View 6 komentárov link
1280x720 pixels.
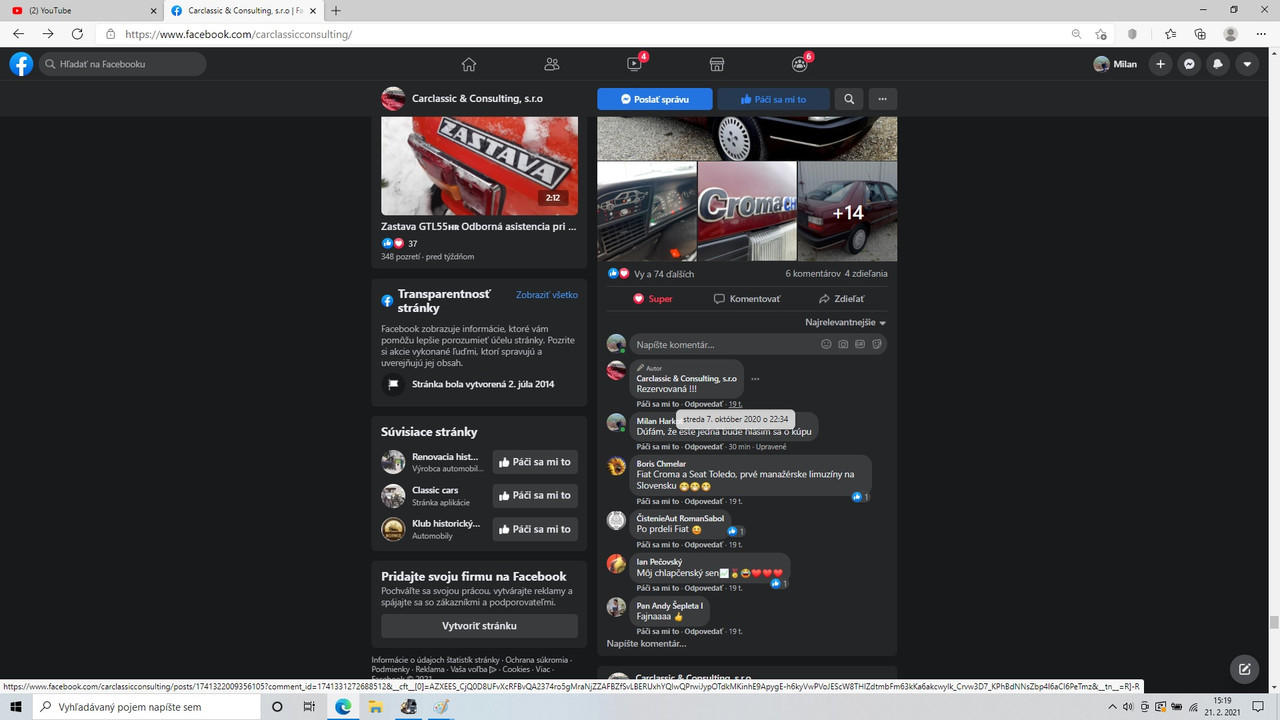pyautogui.click(x=812, y=274)
